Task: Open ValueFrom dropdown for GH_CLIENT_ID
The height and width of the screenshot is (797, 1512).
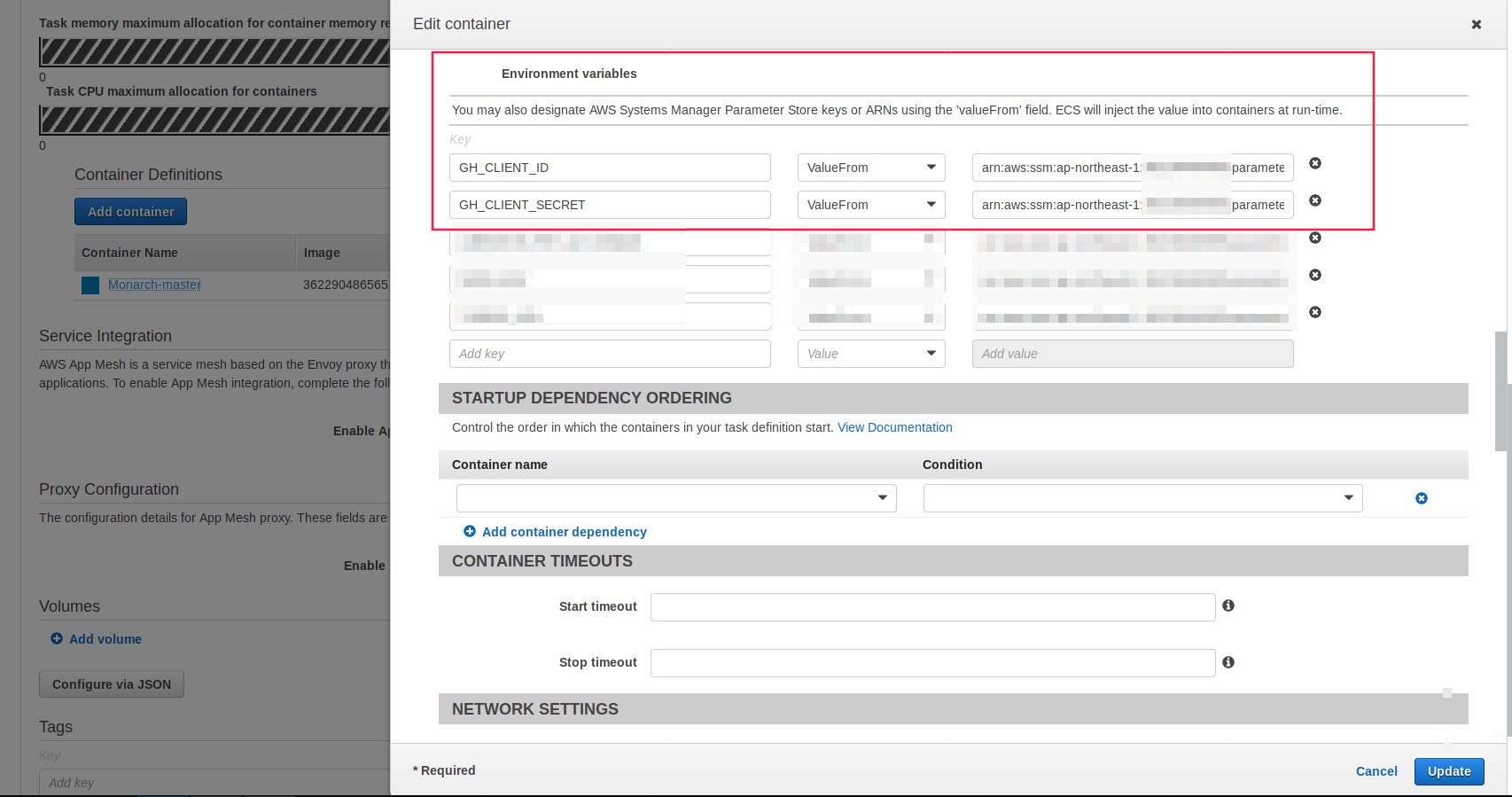Action: (x=870, y=168)
